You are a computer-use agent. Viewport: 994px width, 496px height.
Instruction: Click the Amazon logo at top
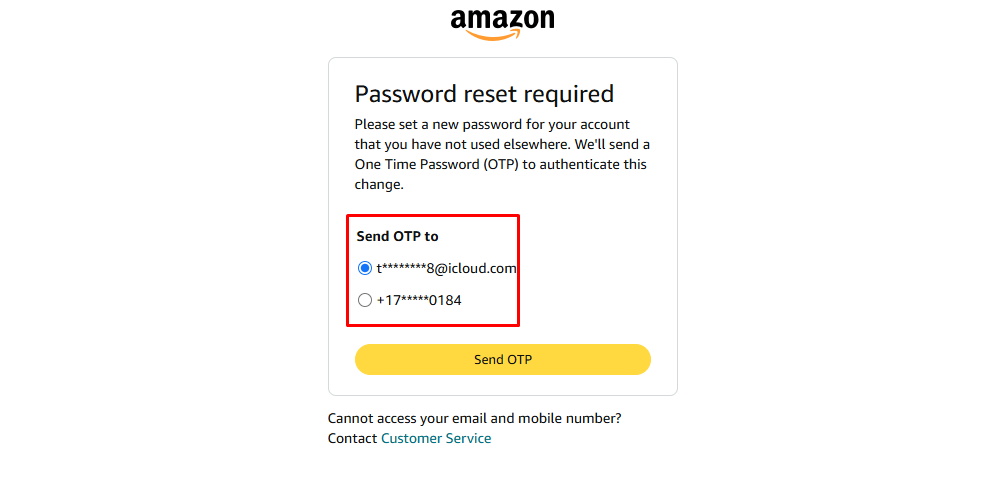[x=502, y=24]
